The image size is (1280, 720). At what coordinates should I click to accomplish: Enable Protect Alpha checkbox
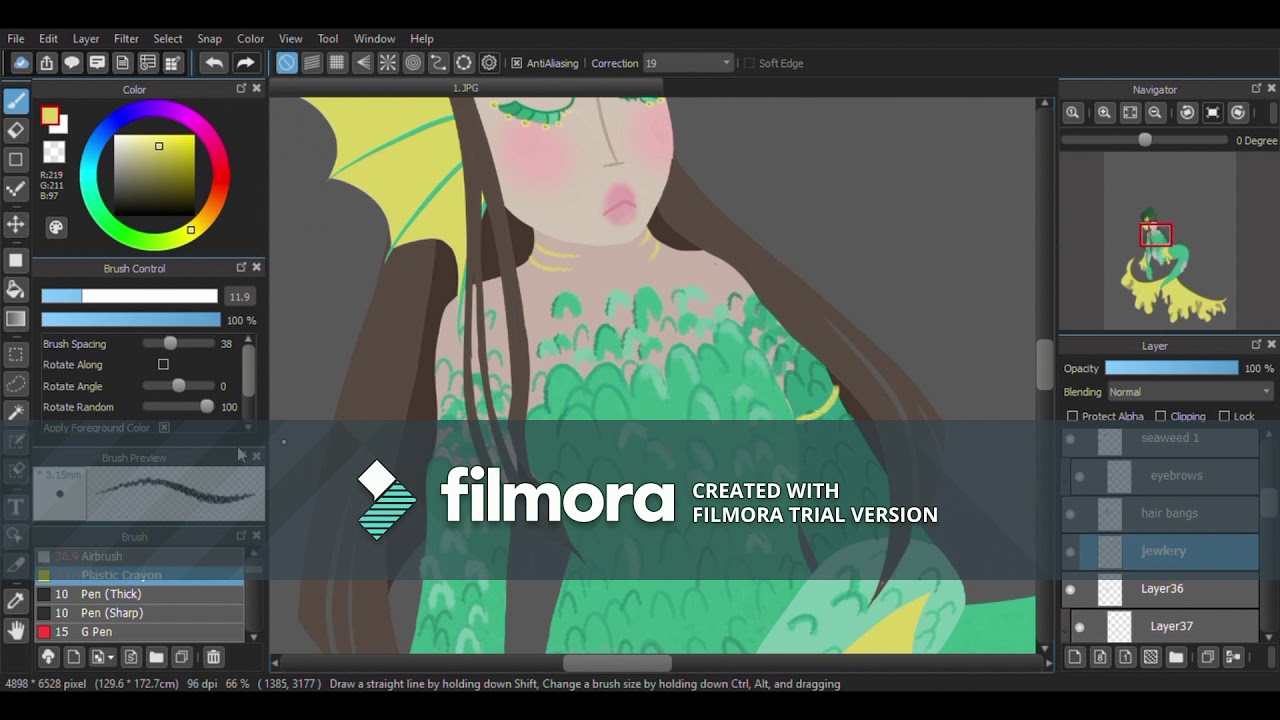[1072, 416]
